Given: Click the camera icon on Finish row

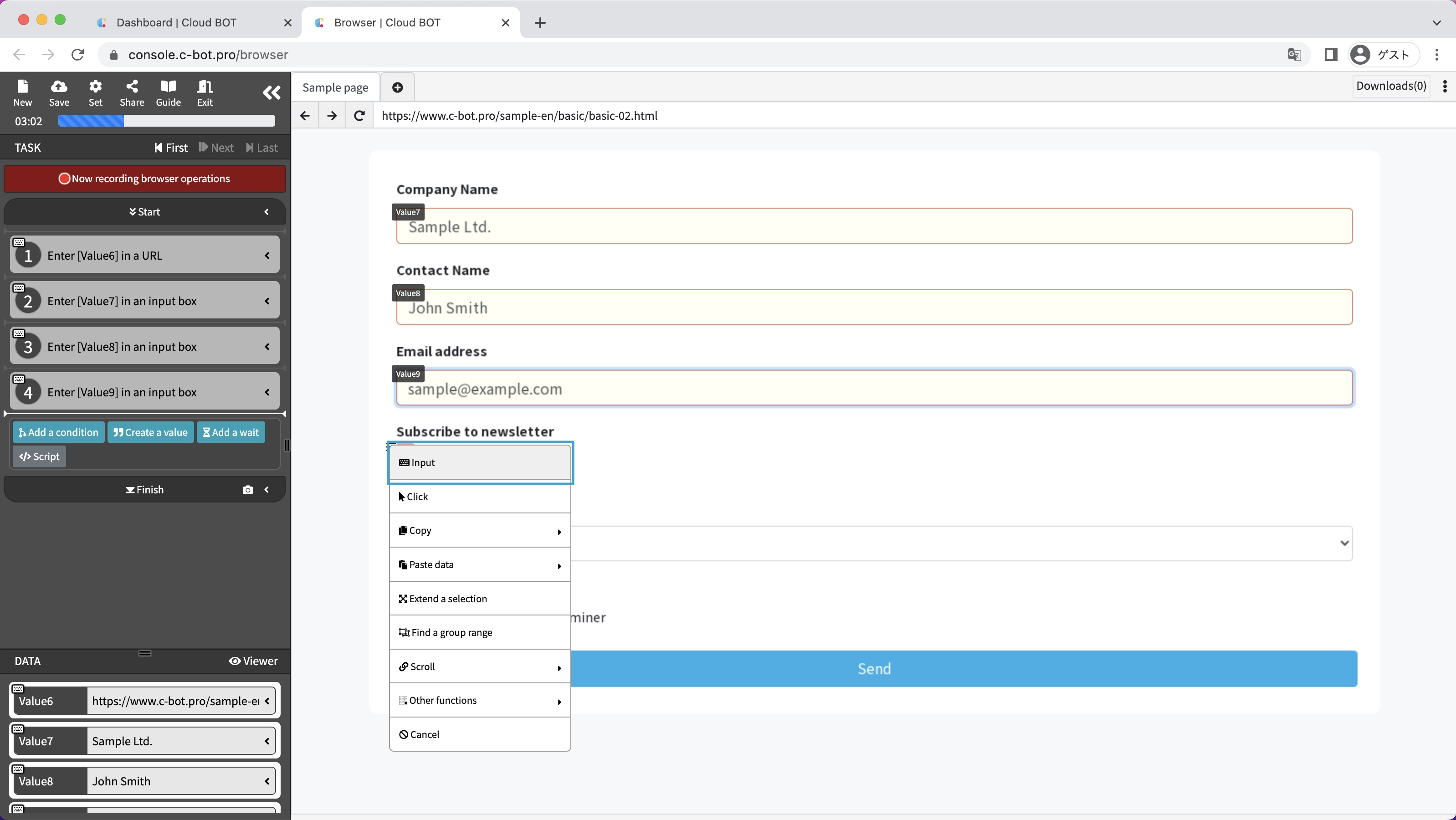Looking at the screenshot, I should point(247,490).
